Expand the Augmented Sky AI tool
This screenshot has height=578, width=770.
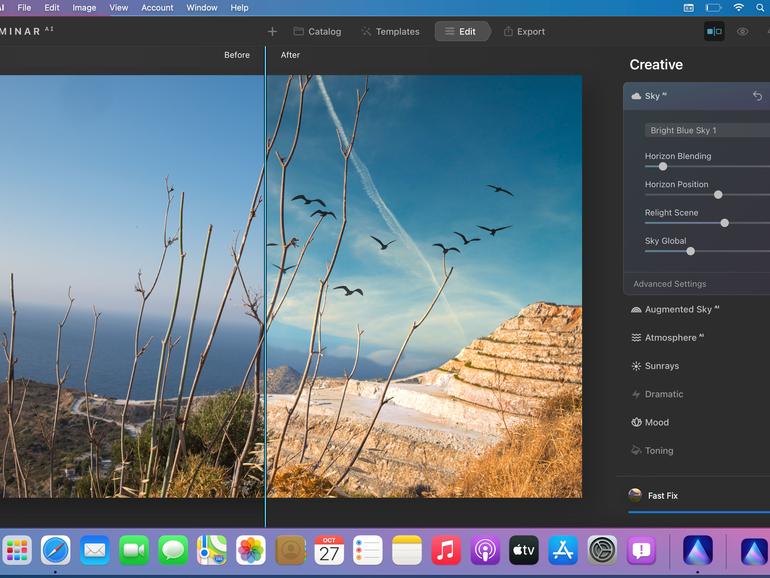point(678,310)
